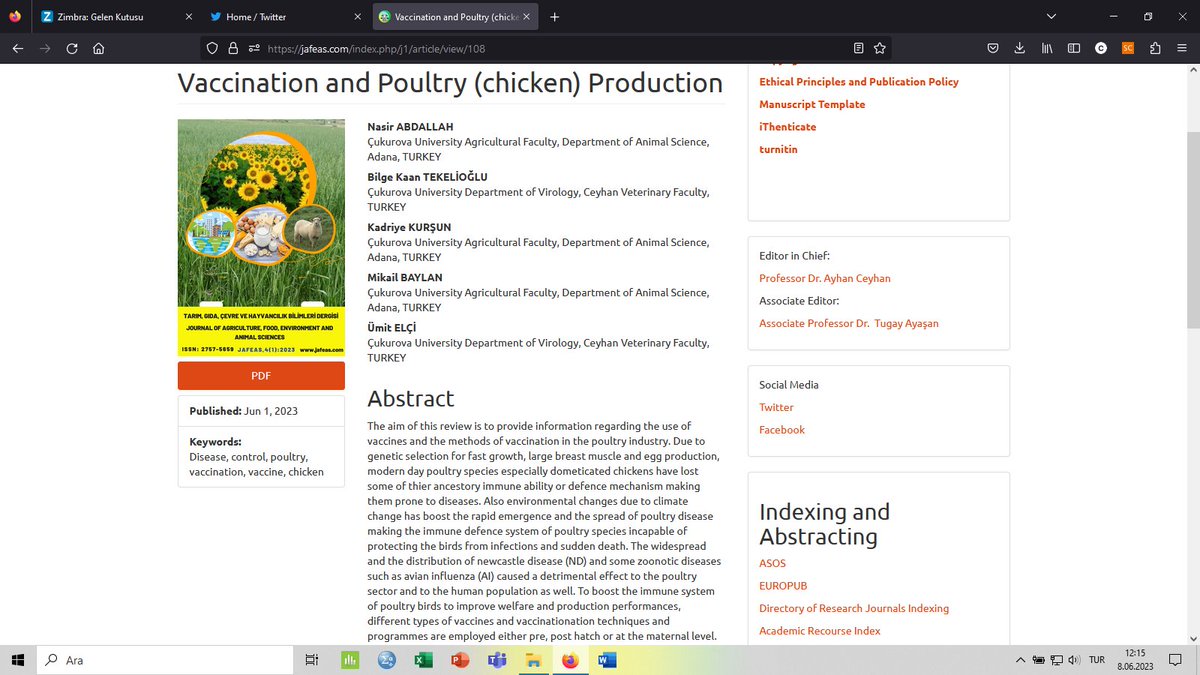Open the tracking protection shield icon
Screen dimensions: 1200x675
212,48
